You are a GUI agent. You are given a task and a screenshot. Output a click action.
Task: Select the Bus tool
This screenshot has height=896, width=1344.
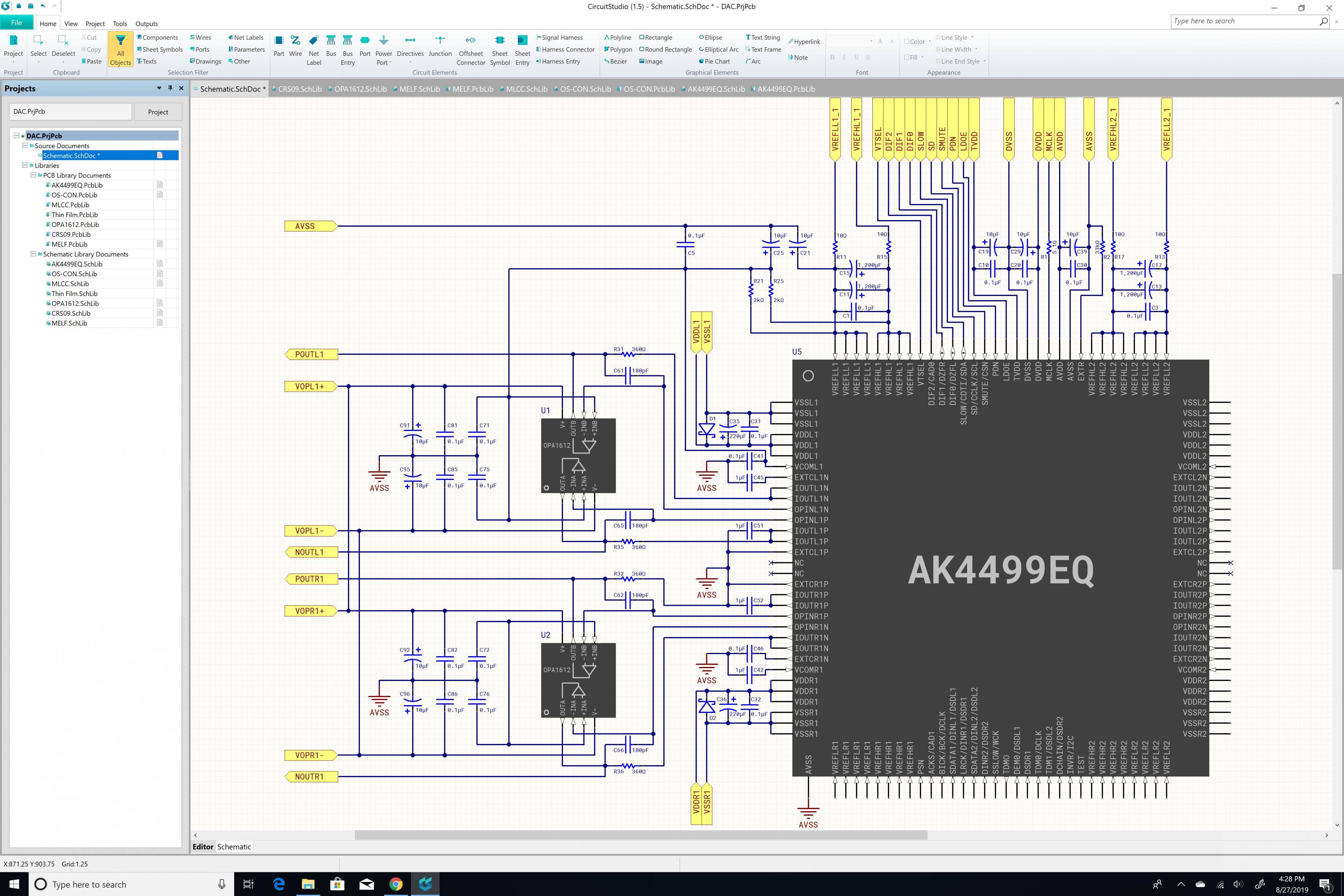click(331, 46)
